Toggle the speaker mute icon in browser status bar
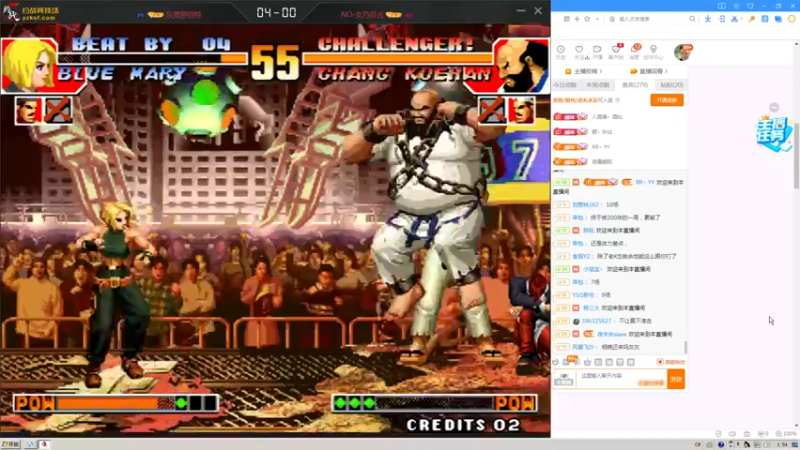Screen dimensions: 800x450 [732, 434]
